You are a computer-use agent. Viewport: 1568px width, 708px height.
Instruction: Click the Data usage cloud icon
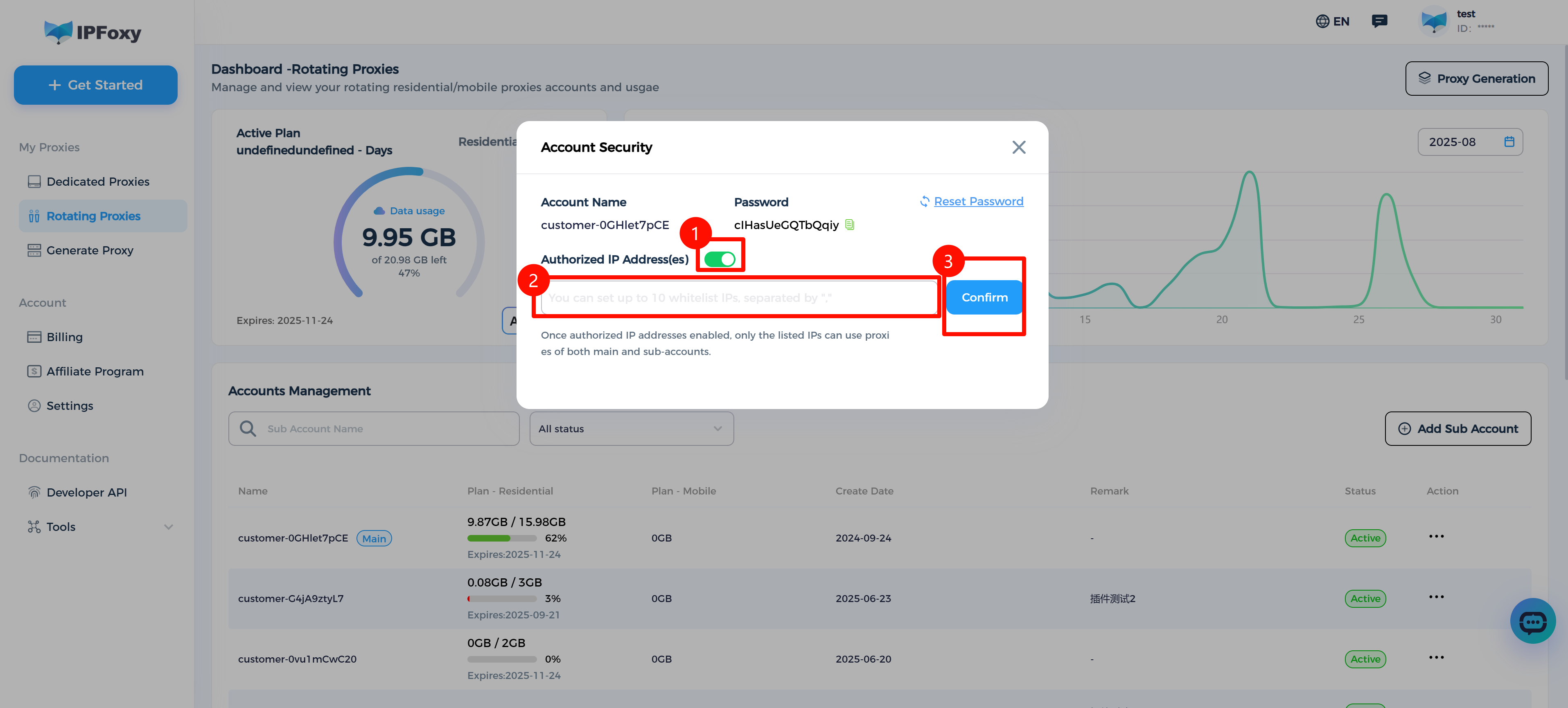(x=379, y=211)
